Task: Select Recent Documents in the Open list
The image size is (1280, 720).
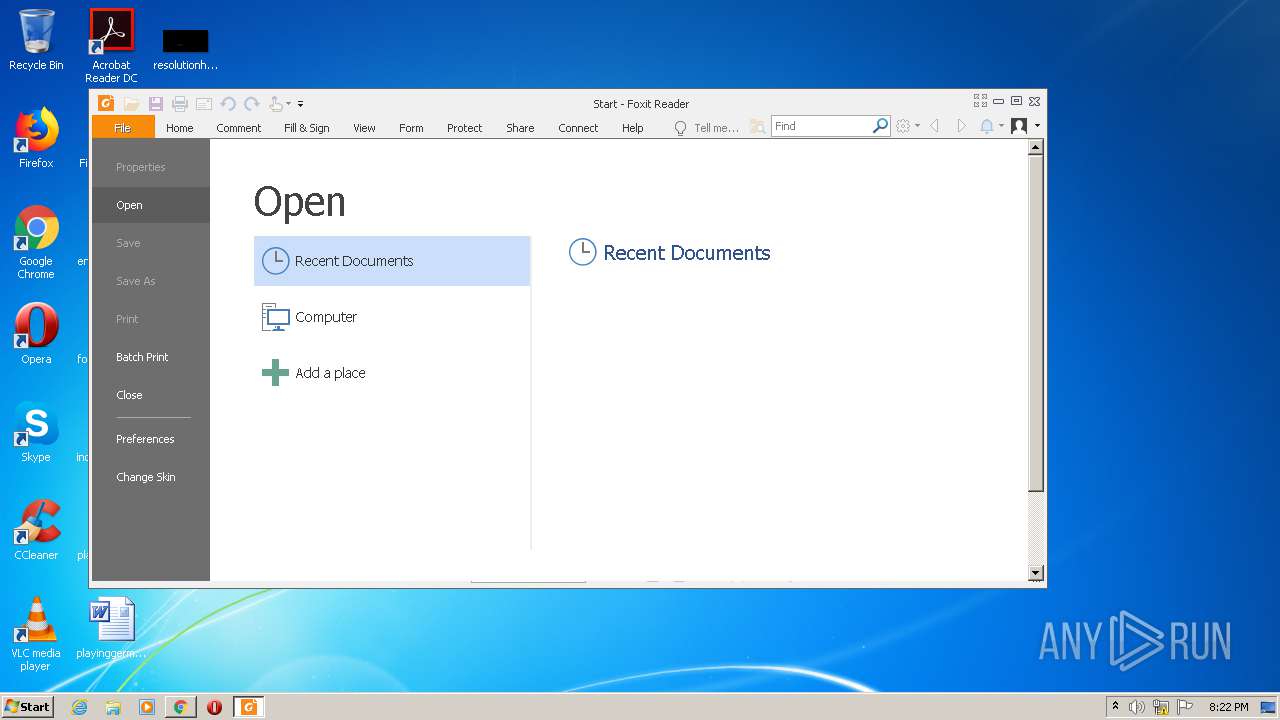Action: tap(392, 261)
